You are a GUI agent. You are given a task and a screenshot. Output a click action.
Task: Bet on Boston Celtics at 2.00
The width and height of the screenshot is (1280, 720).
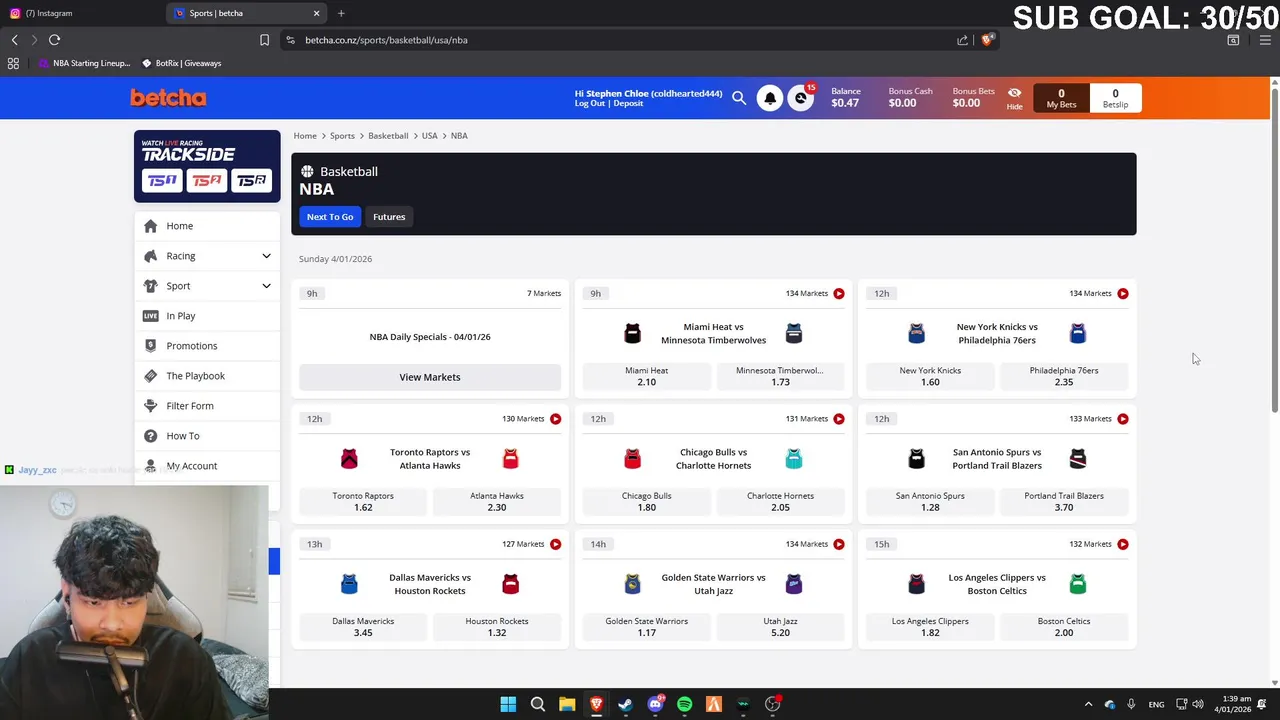(x=1064, y=626)
